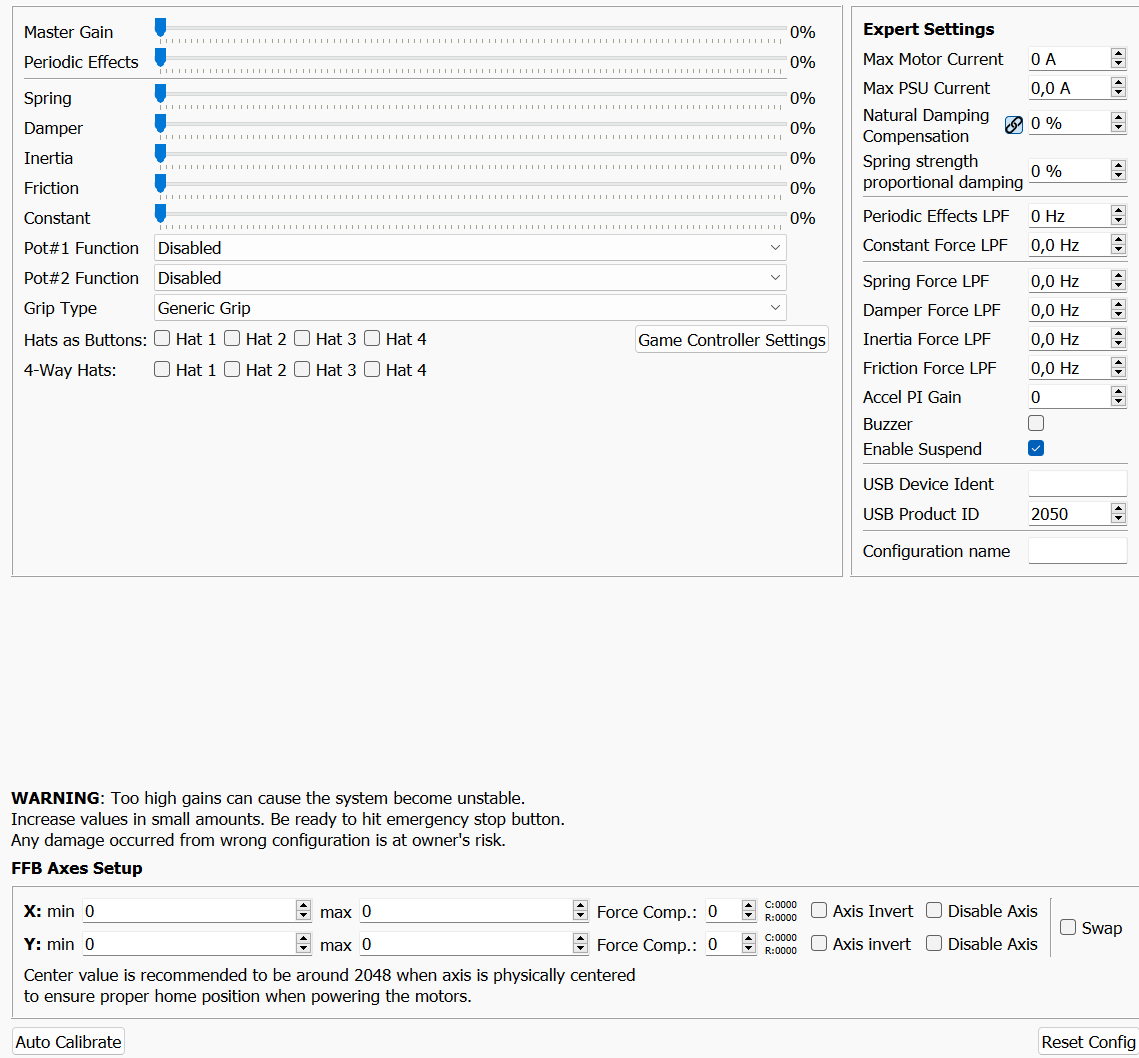
Task: Increase X min value with up arrow
Action: pos(304,905)
